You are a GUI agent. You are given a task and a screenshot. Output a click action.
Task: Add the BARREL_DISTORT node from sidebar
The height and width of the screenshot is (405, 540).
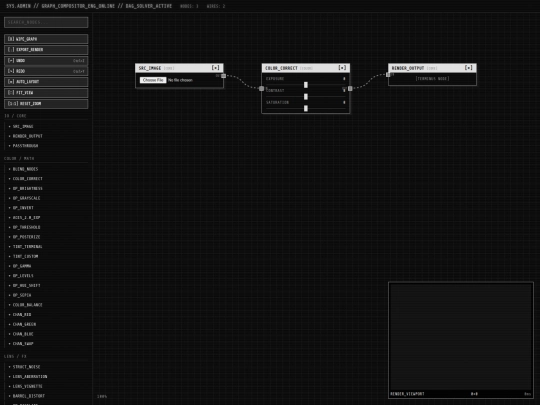tap(46, 396)
